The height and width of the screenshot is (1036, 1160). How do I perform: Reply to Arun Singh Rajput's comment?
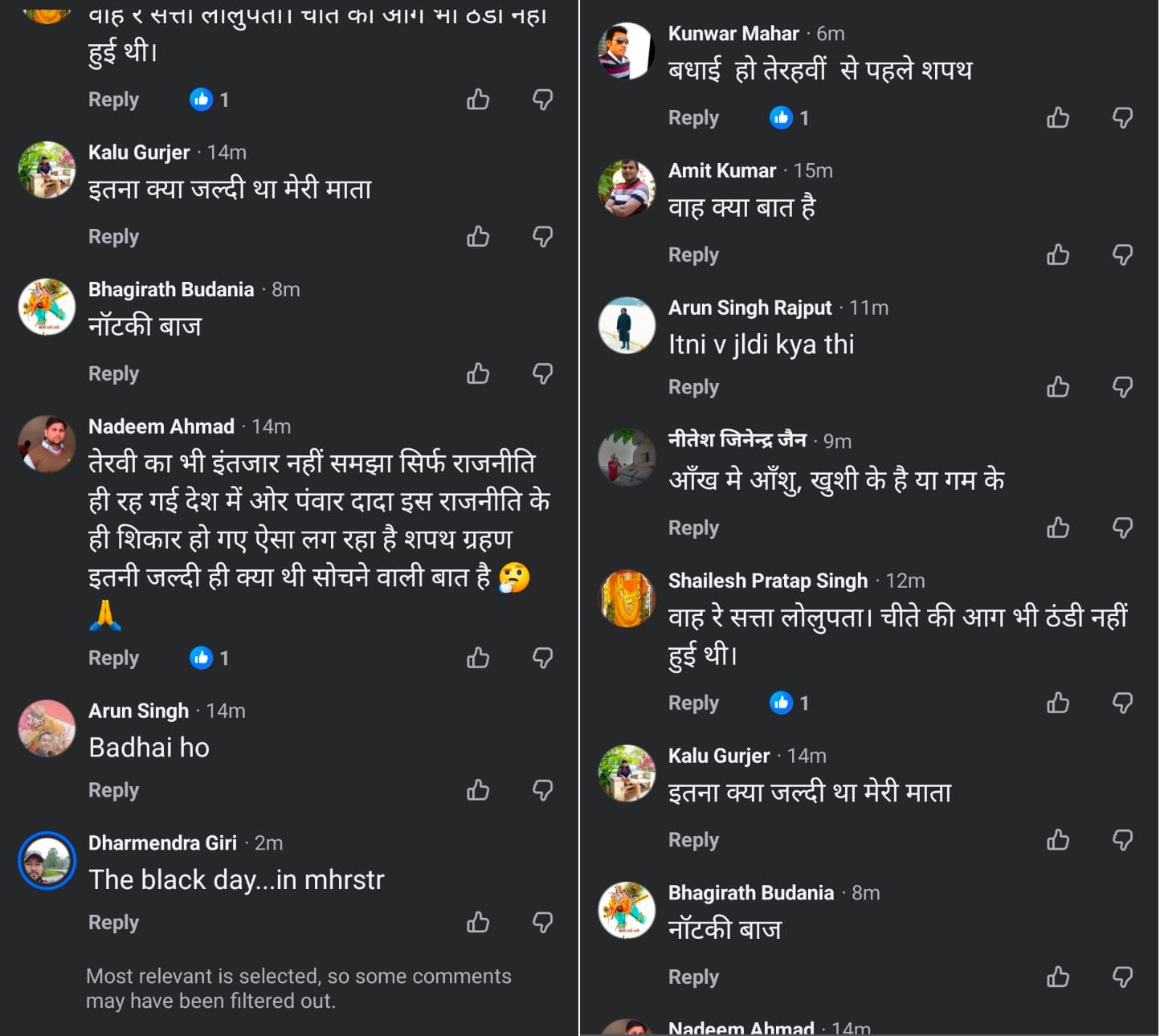pyautogui.click(x=693, y=387)
